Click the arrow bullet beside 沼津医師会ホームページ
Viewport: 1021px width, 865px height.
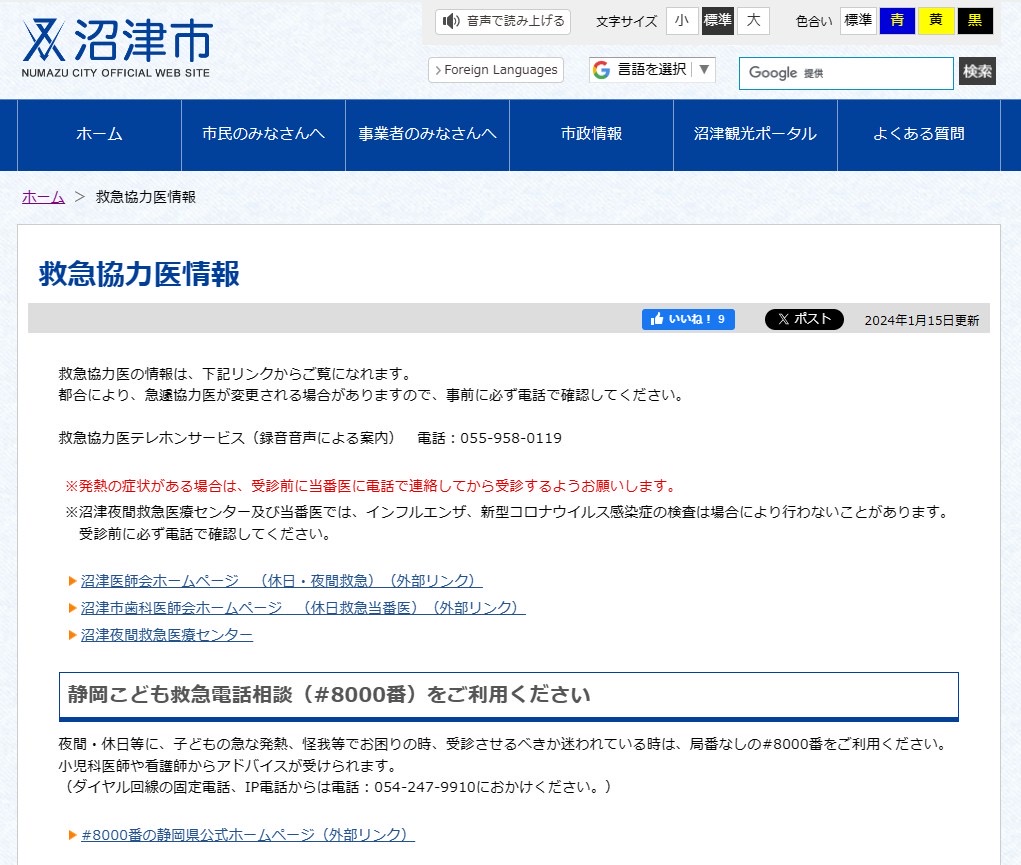pos(73,580)
